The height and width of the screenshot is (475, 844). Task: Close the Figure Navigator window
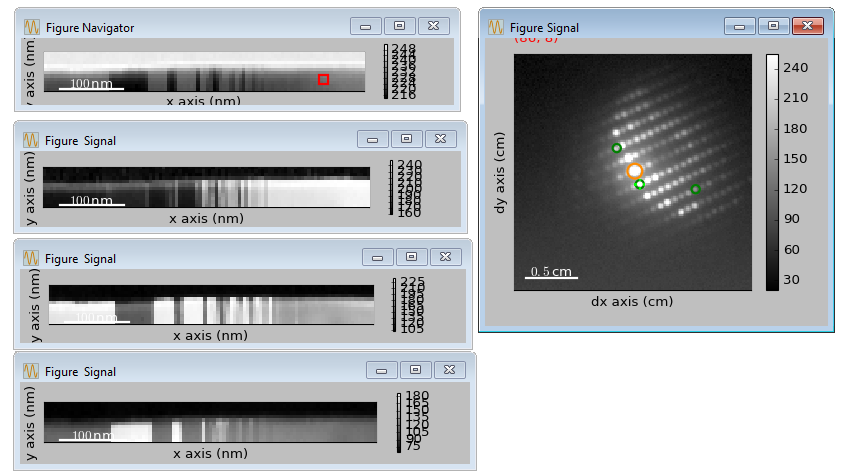[433, 26]
